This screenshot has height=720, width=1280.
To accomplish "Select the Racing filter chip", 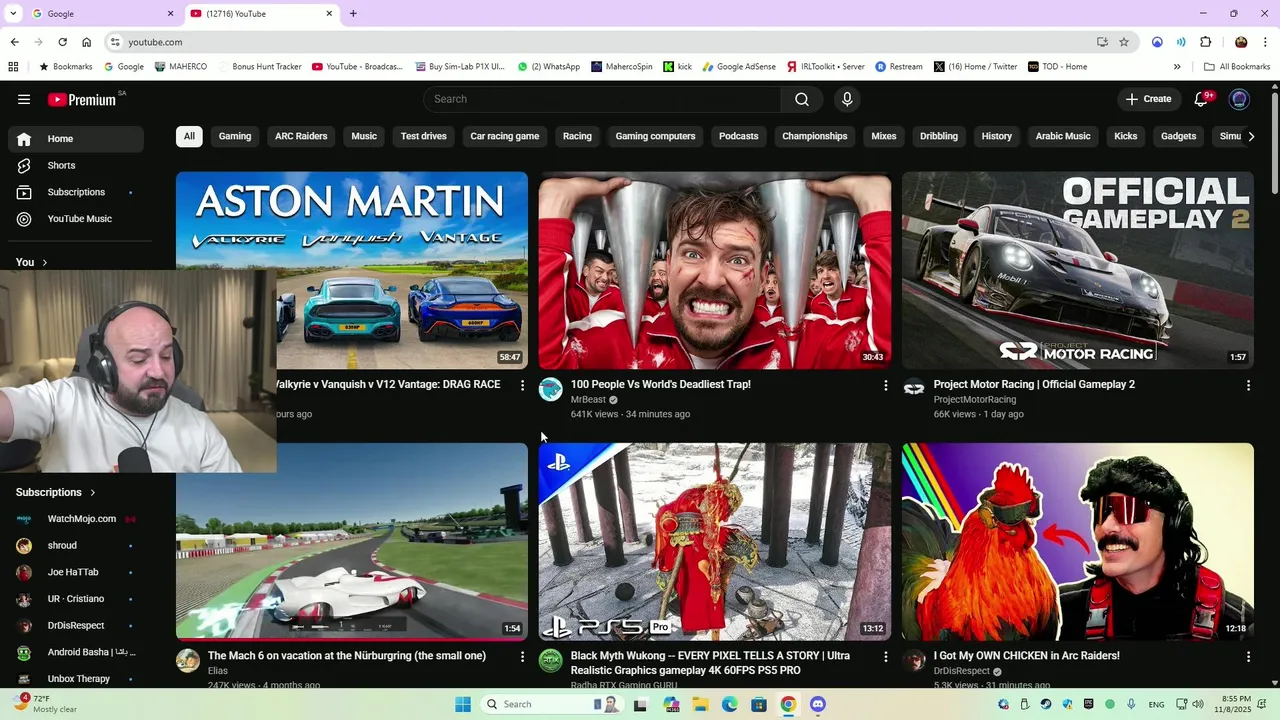I will (577, 136).
